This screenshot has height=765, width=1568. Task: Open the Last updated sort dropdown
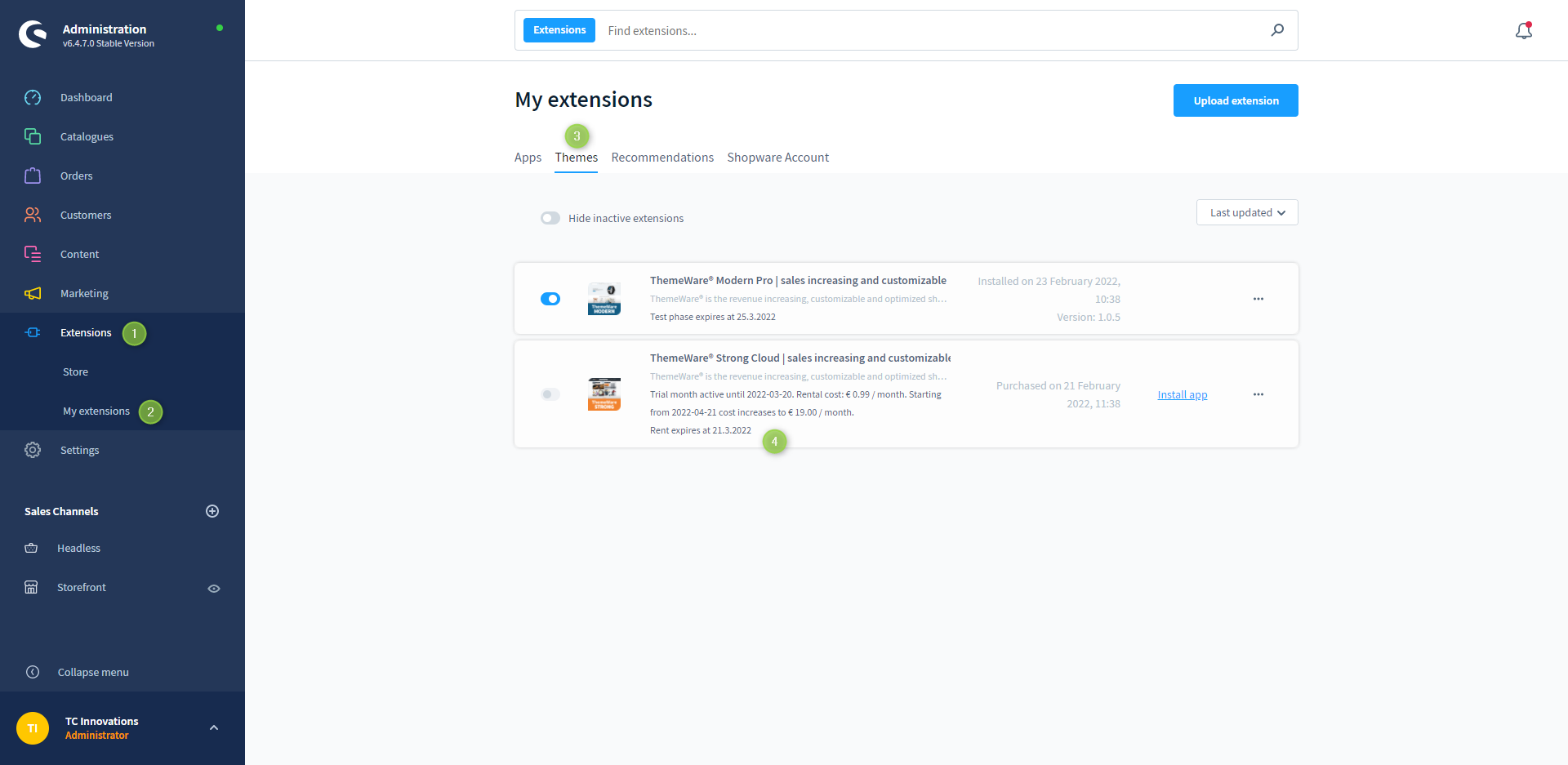click(1247, 212)
